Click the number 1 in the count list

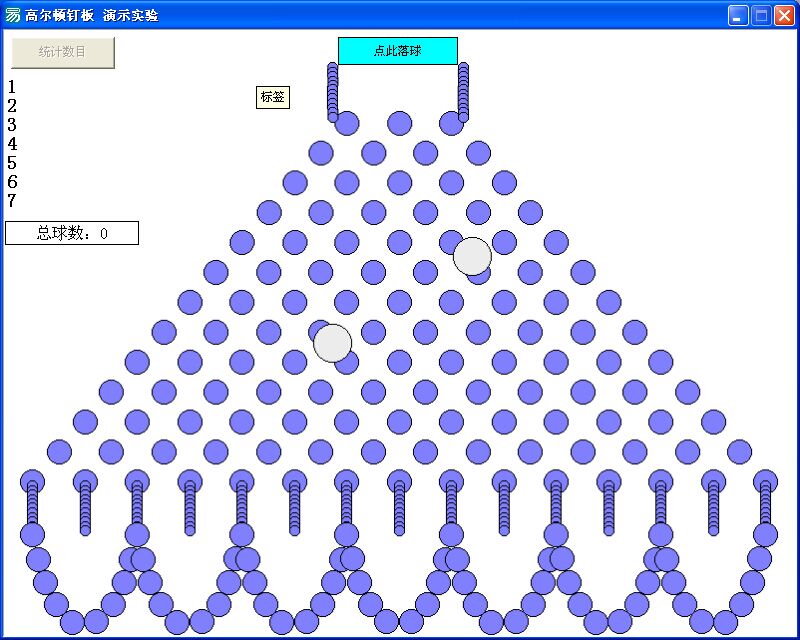click(12, 87)
